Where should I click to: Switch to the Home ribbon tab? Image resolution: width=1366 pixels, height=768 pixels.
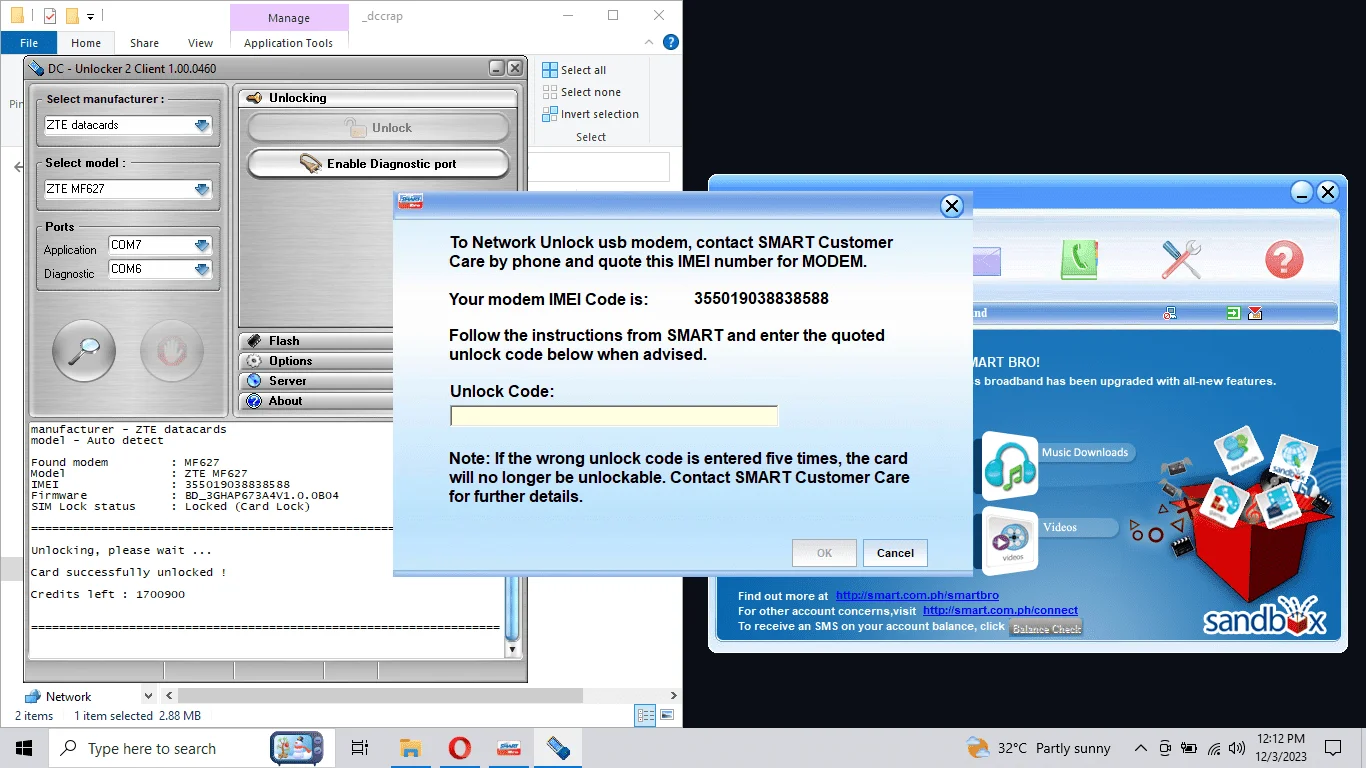coord(86,43)
